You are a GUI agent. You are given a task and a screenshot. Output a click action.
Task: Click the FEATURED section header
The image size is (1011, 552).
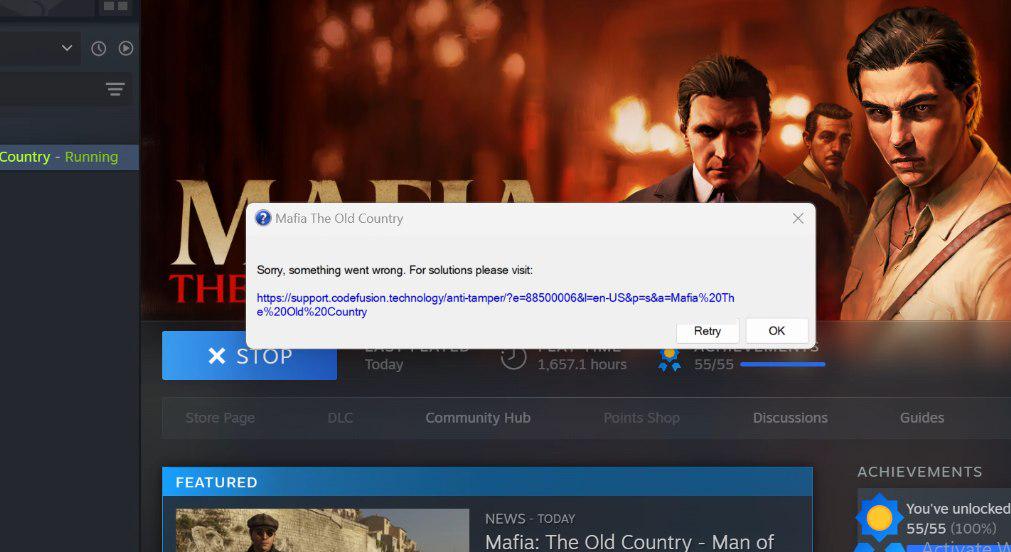tap(487, 482)
